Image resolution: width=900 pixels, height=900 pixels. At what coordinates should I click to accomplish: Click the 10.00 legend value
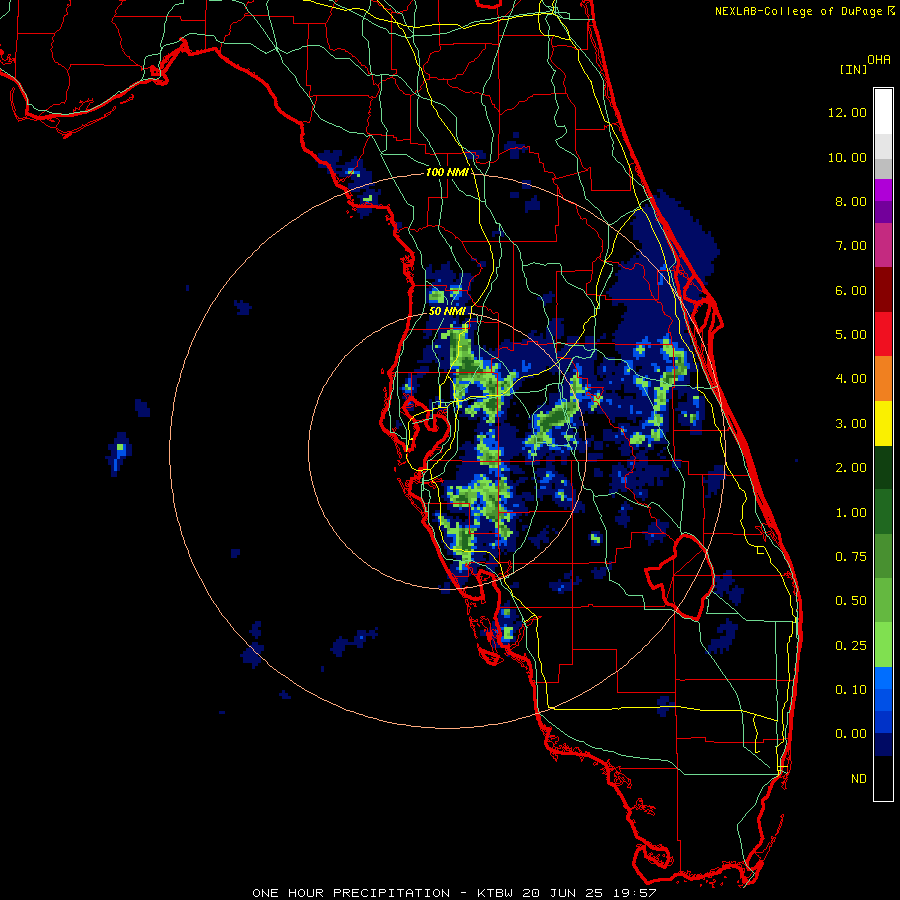click(x=847, y=157)
